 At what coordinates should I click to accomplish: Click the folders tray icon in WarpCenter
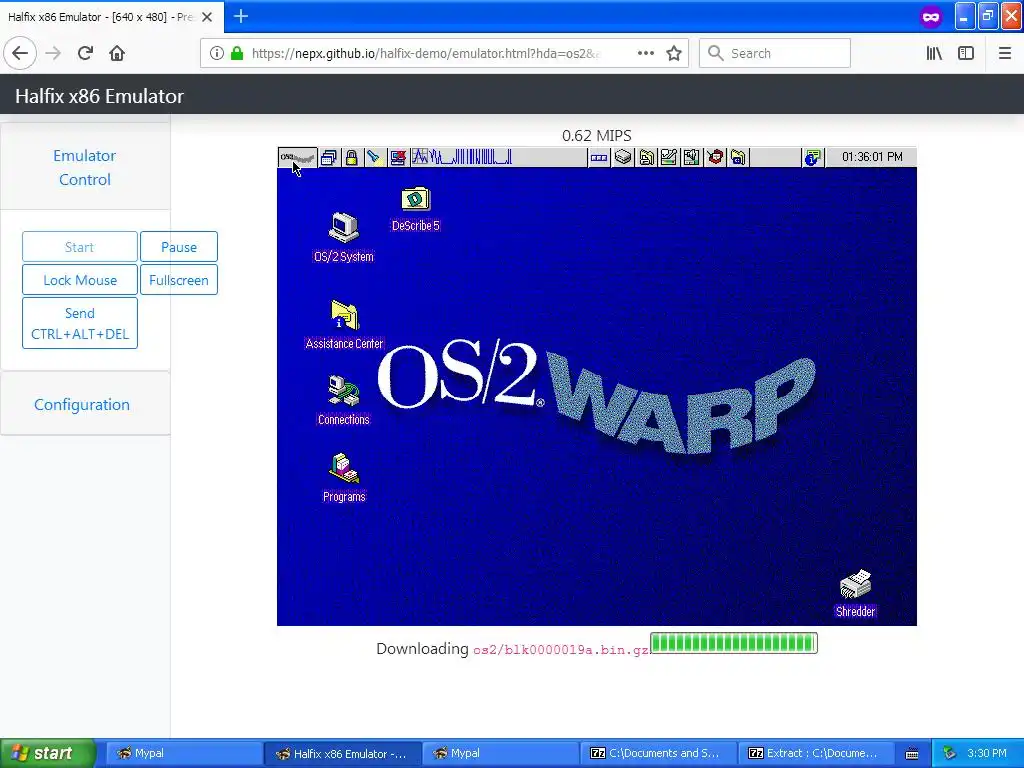pos(647,157)
